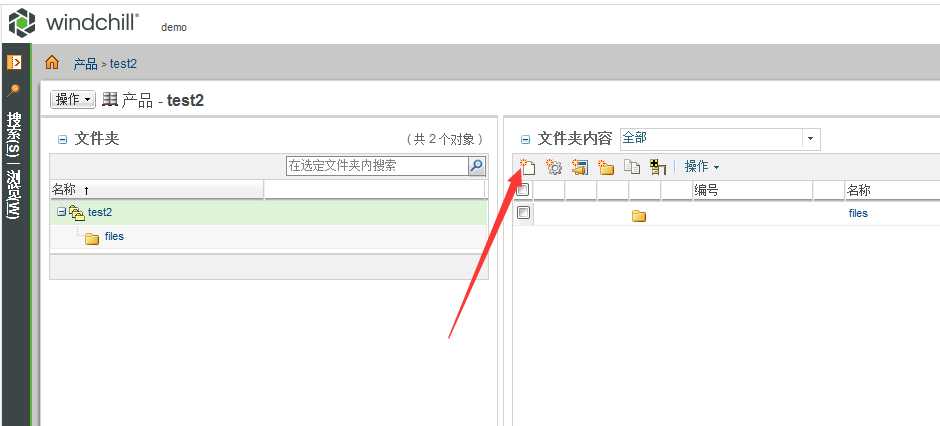Click the 产品 breadcrumb link

point(85,64)
